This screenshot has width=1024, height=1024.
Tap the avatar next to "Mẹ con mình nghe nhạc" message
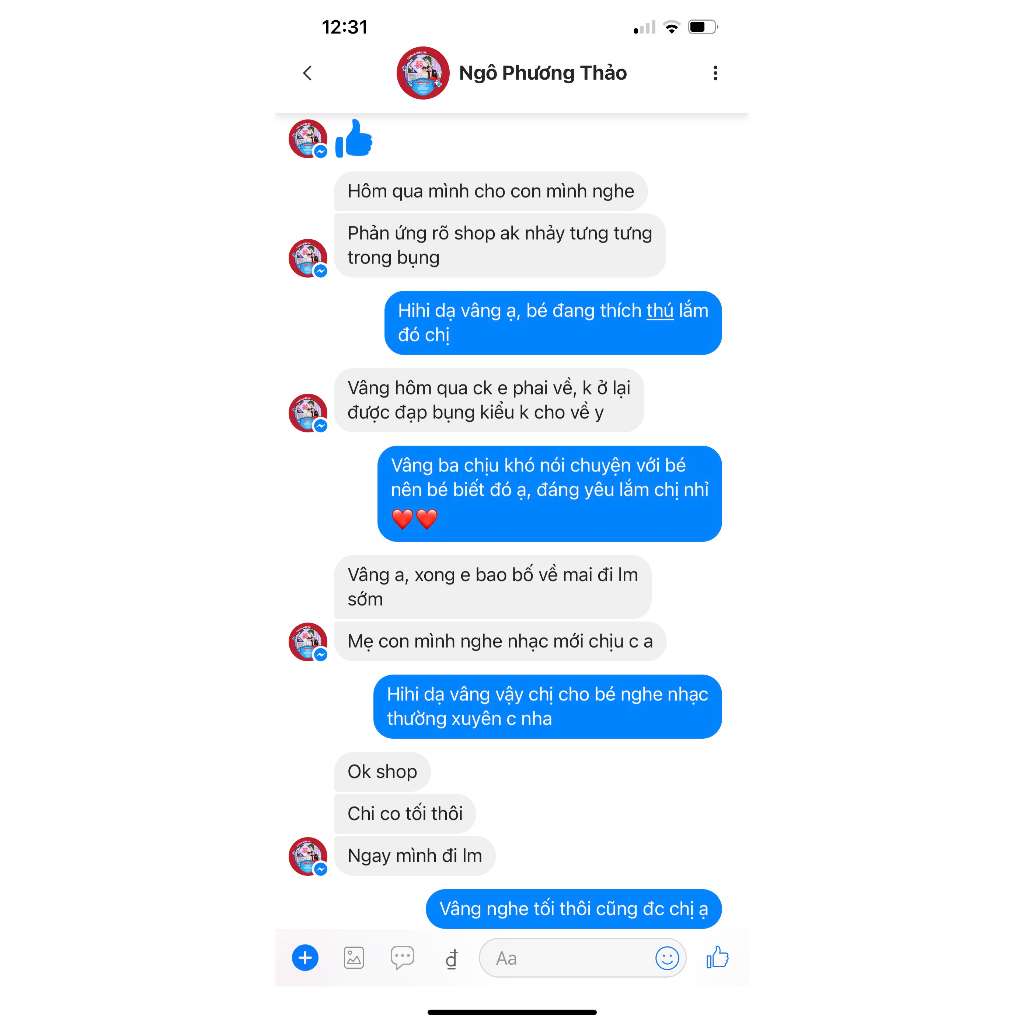308,641
